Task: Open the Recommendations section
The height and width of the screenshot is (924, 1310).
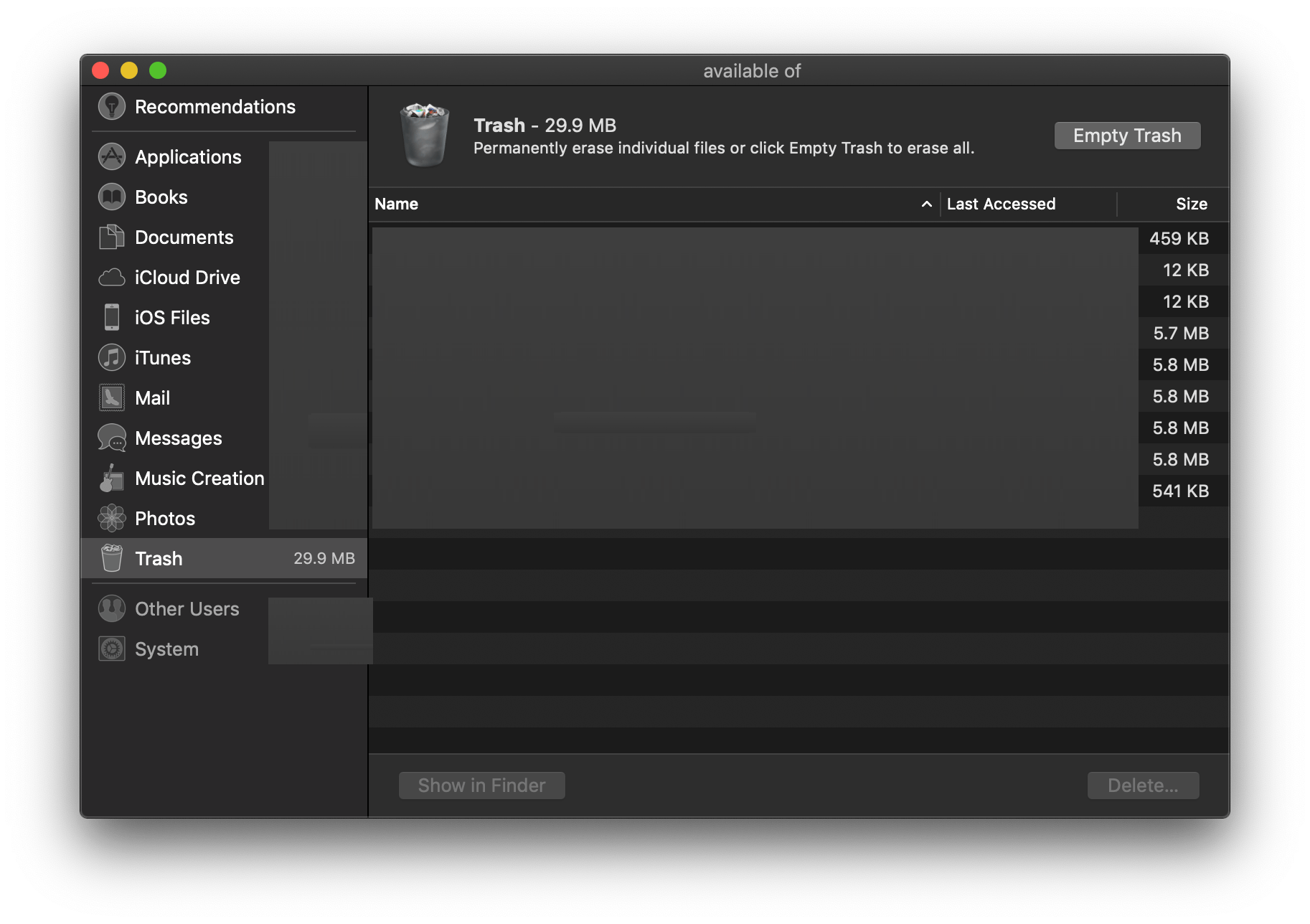Action: click(x=215, y=106)
